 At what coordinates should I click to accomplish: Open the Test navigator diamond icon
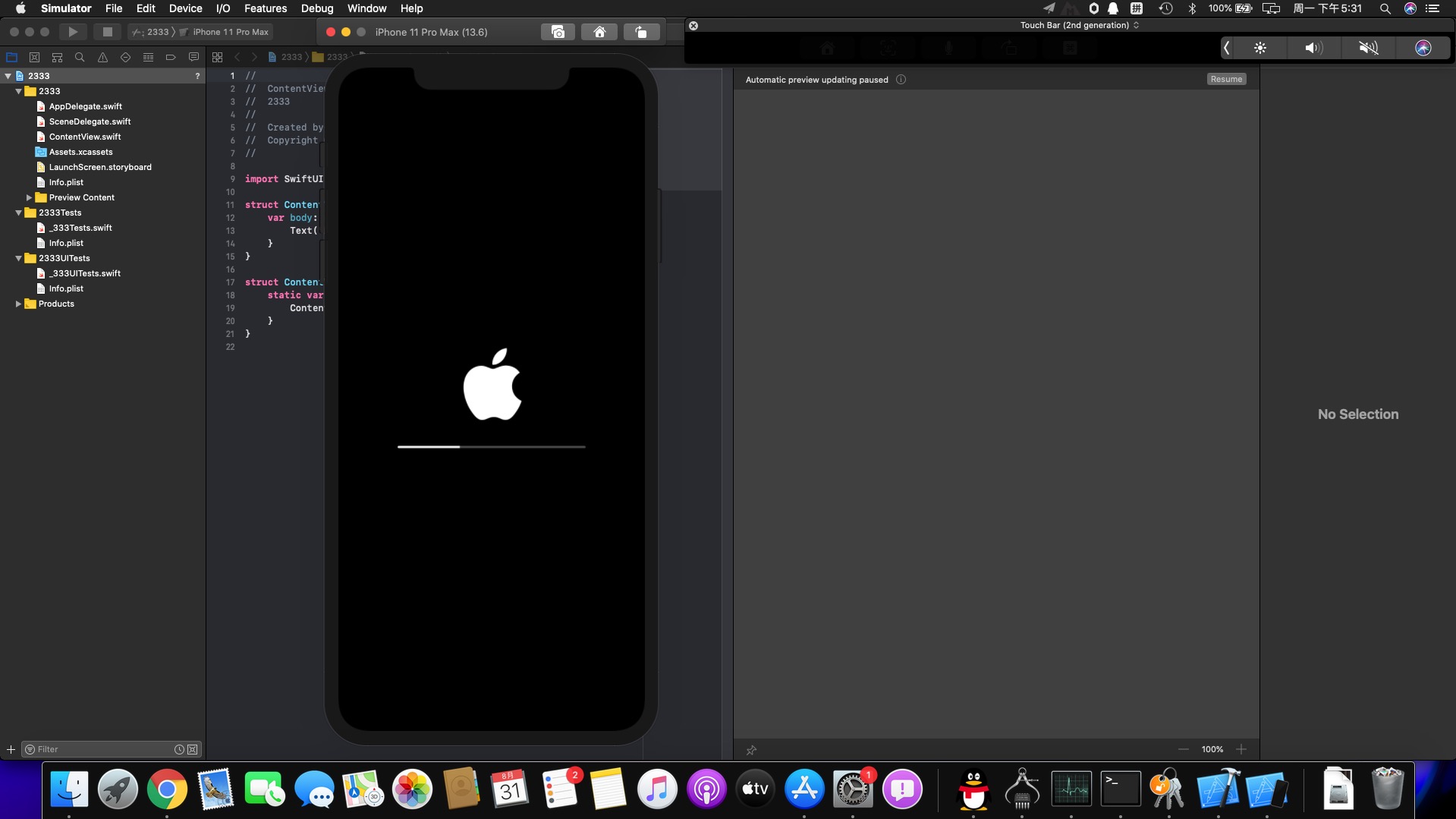(125, 57)
